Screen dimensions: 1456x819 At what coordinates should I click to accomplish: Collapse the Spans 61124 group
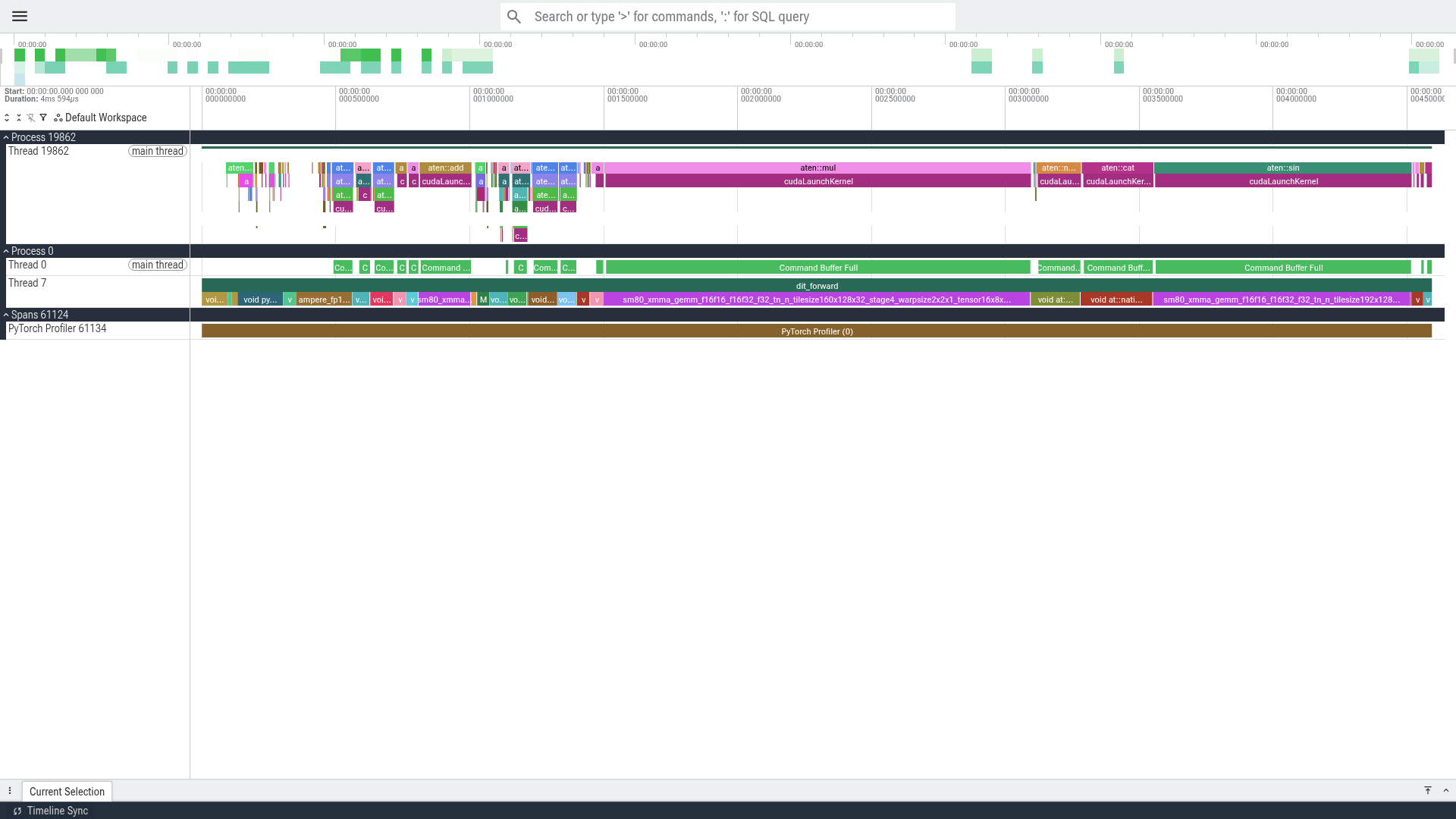tap(6, 315)
